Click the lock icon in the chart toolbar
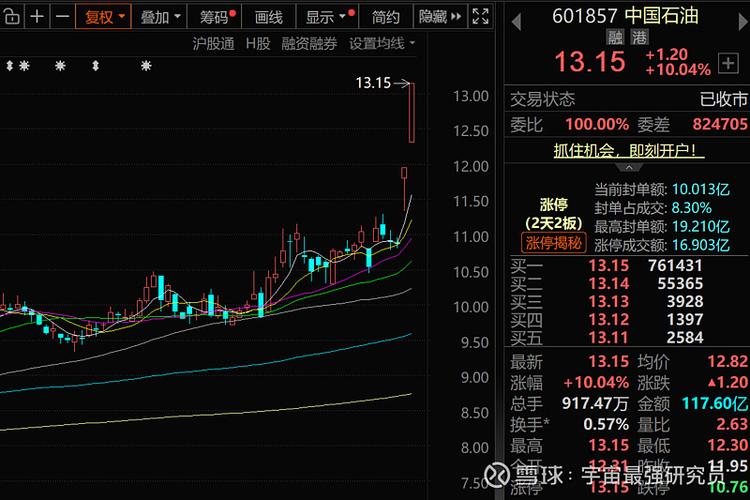Image resolution: width=750 pixels, height=500 pixels. click(11, 17)
